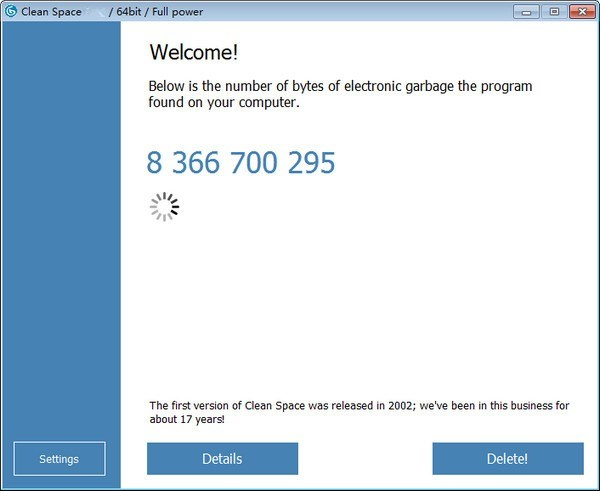600x491 pixels.
Task: Click the empty blue sidebar above Settings
Action: (x=61, y=230)
